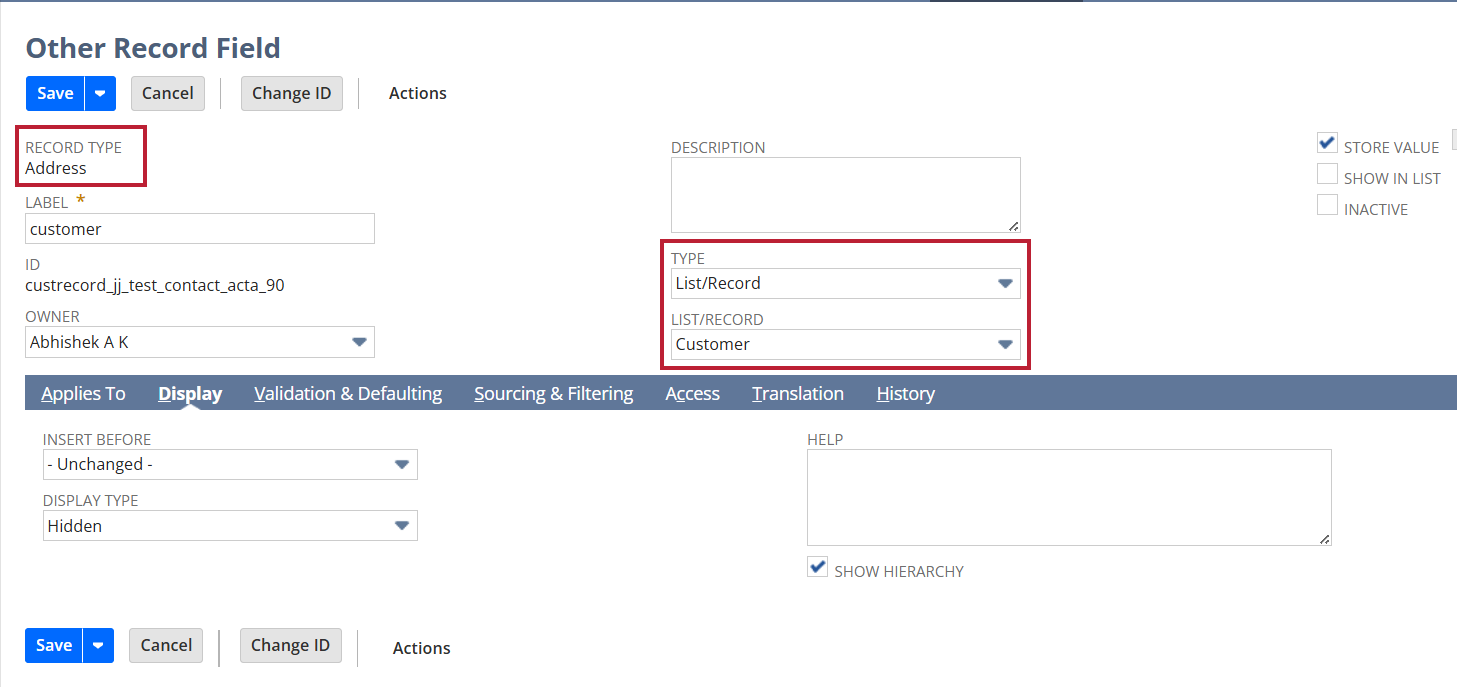
Task: Open the top Actions menu
Action: 417,93
